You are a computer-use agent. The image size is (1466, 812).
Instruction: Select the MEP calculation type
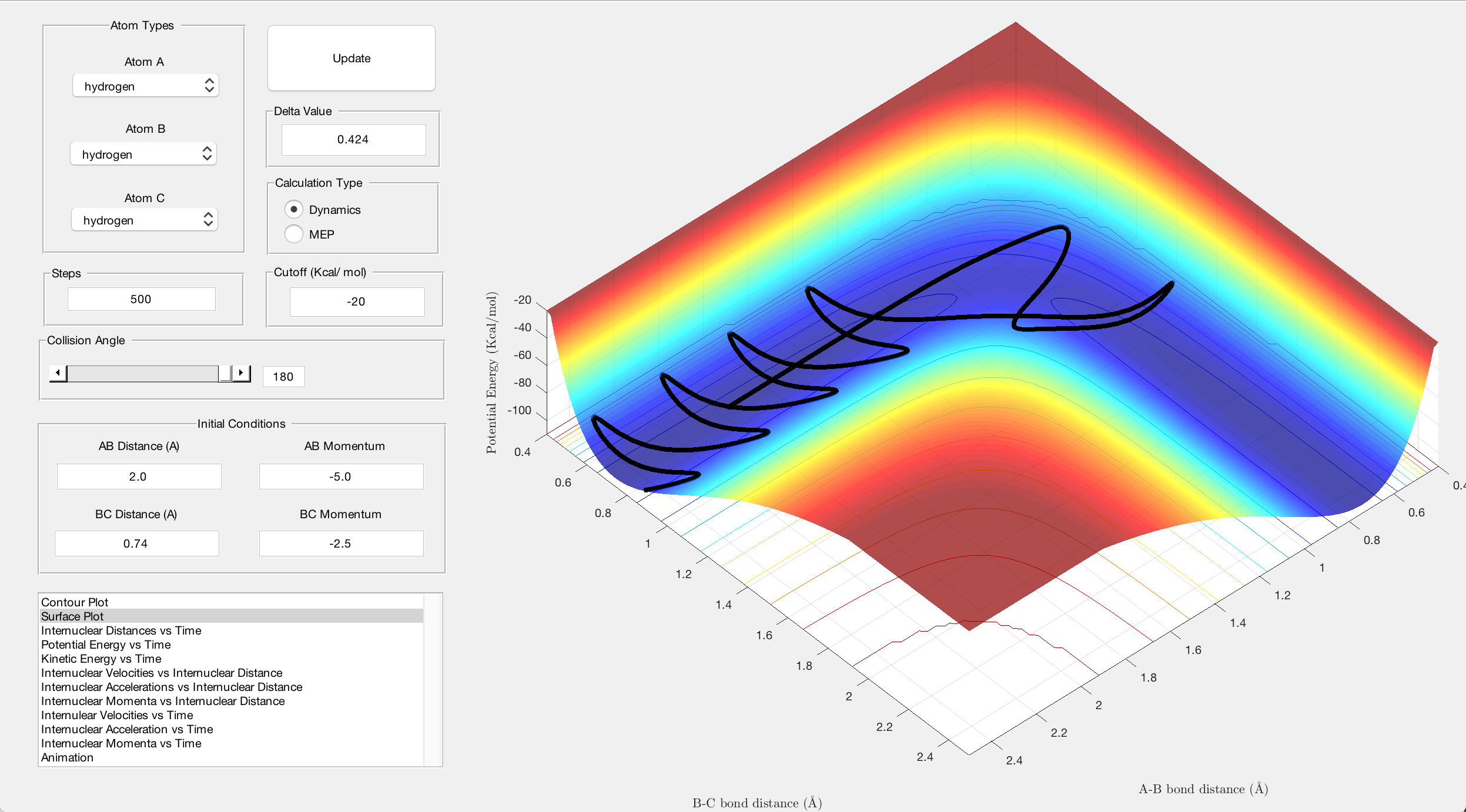tap(294, 234)
